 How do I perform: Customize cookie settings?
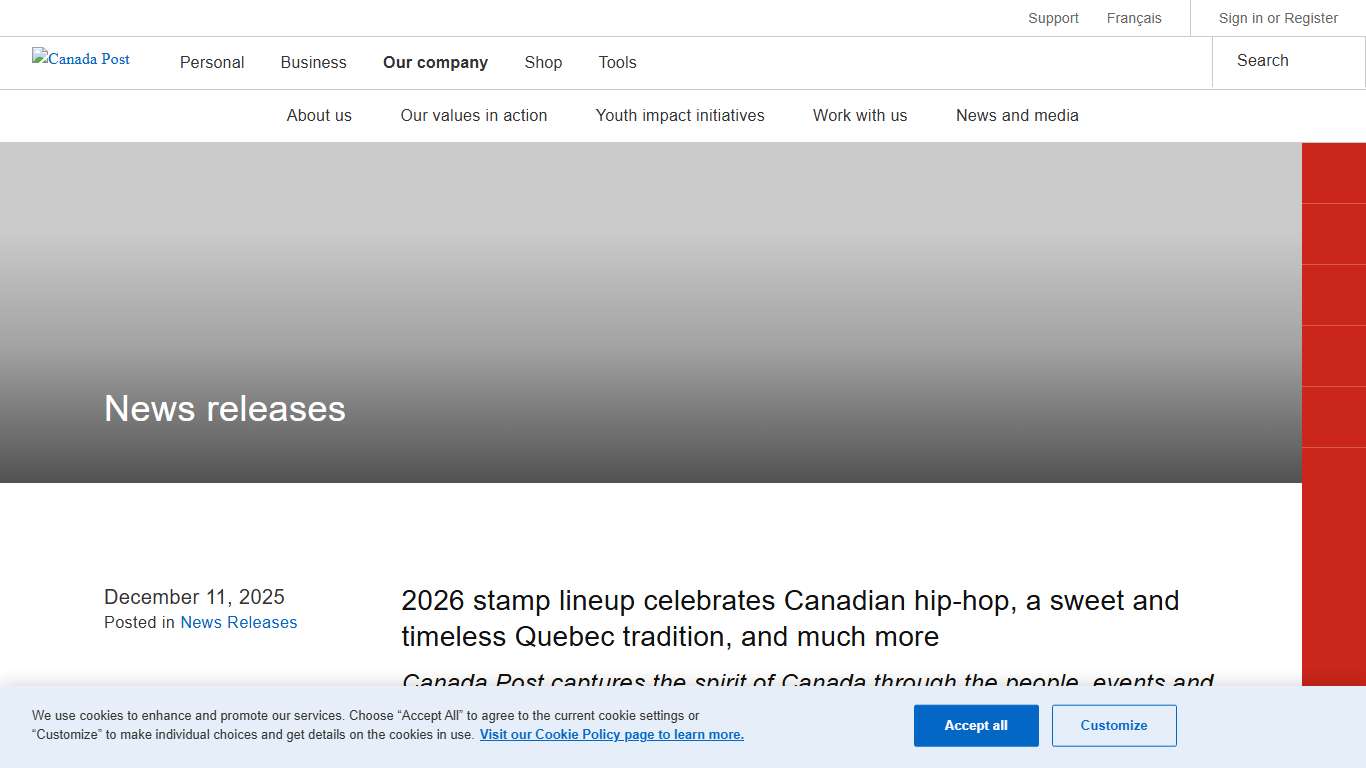click(1114, 726)
